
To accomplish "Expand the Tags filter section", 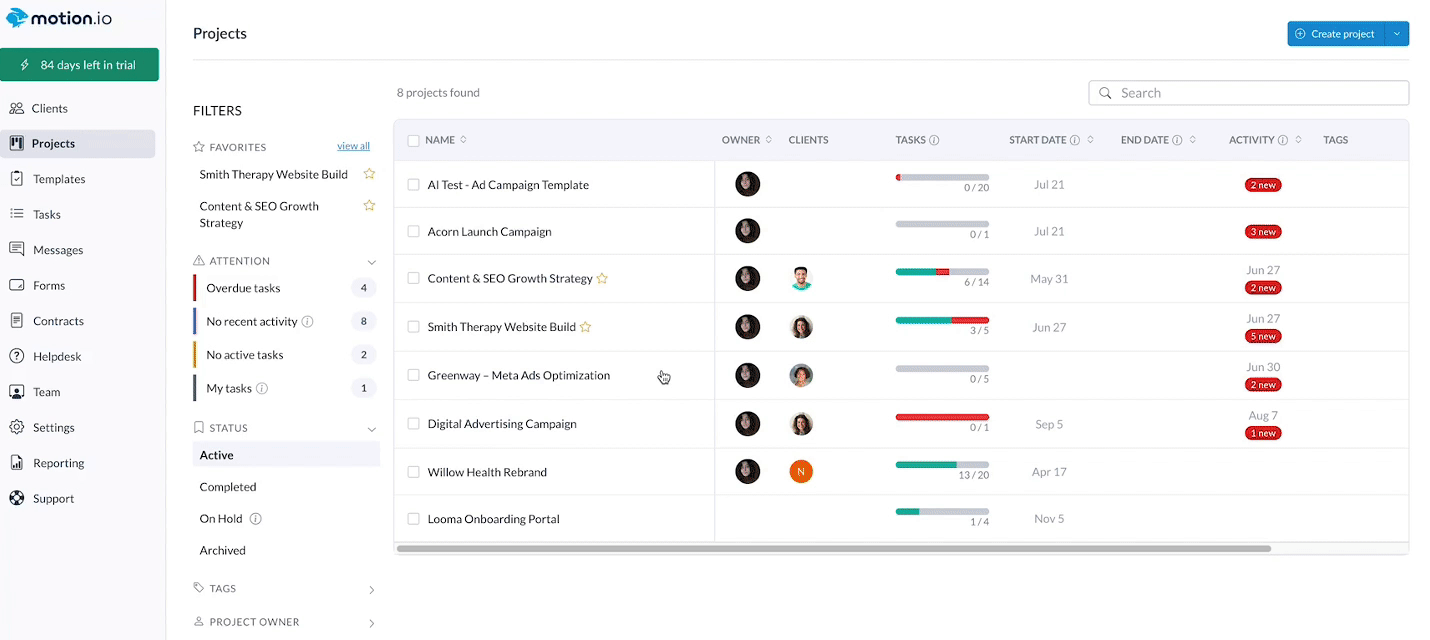I will [371, 588].
